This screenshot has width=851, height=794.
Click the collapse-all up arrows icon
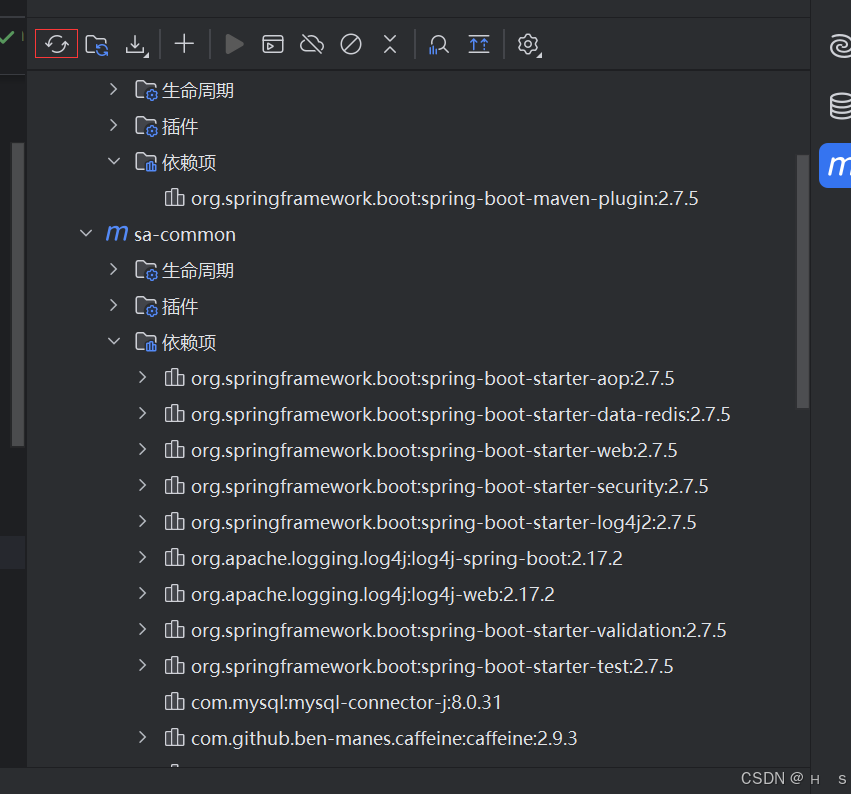478,44
